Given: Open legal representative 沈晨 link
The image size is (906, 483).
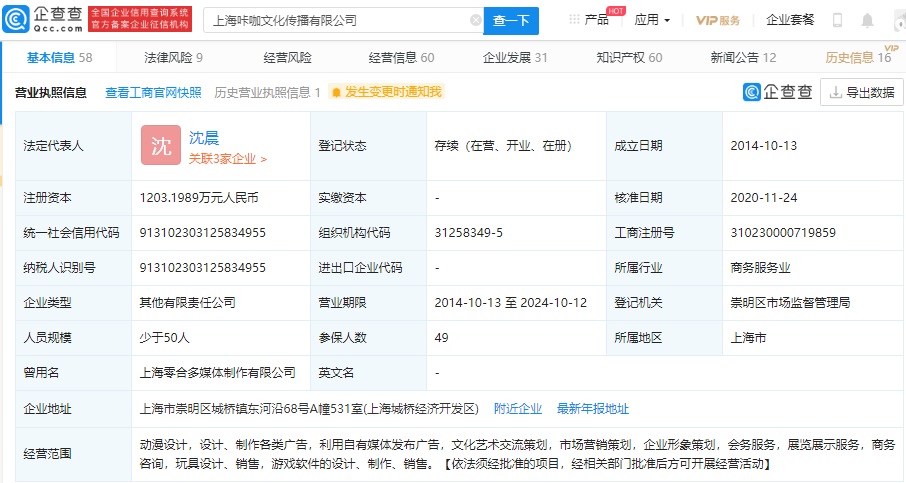Looking at the screenshot, I should [204, 138].
